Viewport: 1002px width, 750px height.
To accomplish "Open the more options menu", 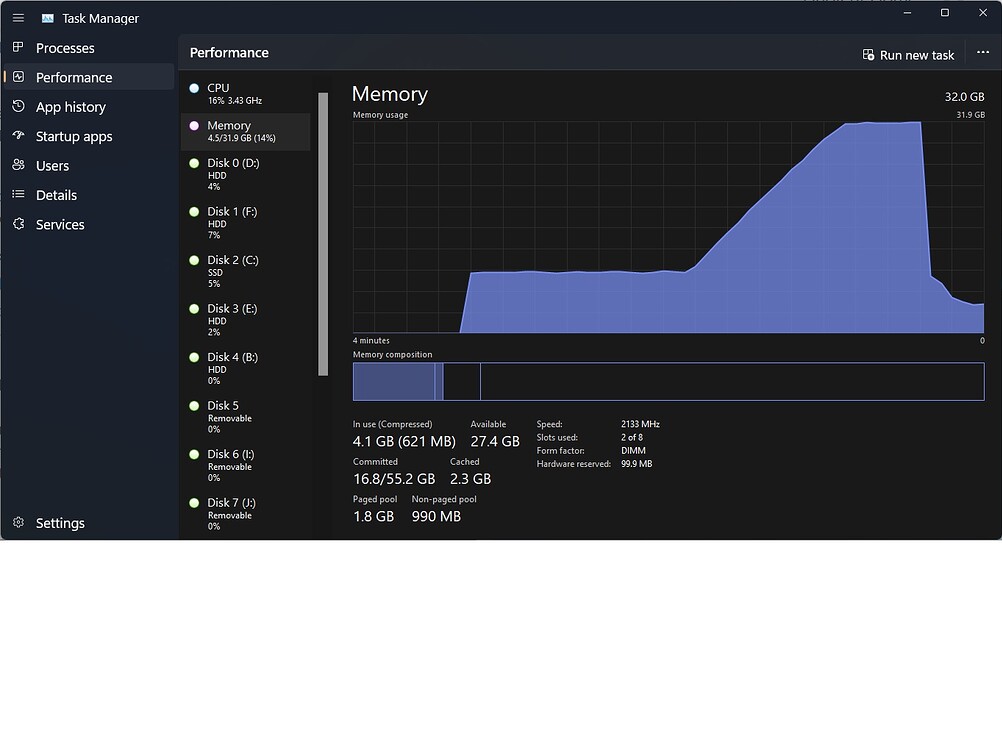I will click(x=982, y=54).
